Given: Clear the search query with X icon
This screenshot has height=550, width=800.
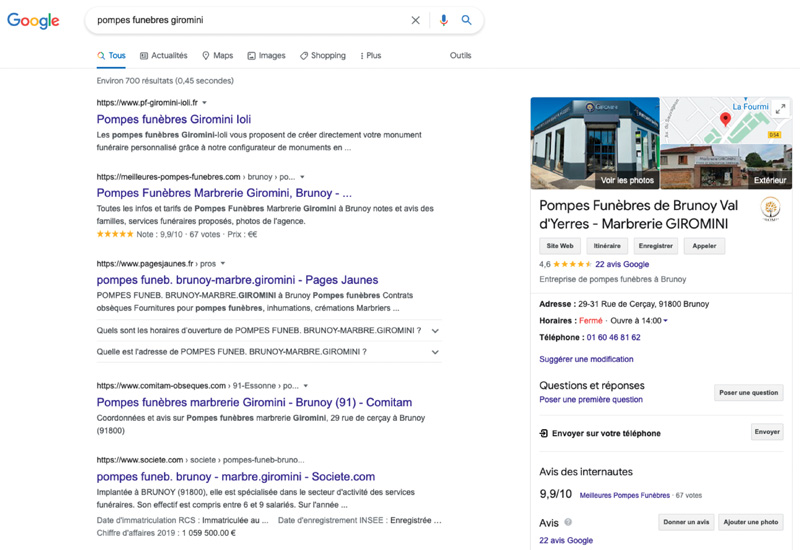Looking at the screenshot, I should [416, 20].
